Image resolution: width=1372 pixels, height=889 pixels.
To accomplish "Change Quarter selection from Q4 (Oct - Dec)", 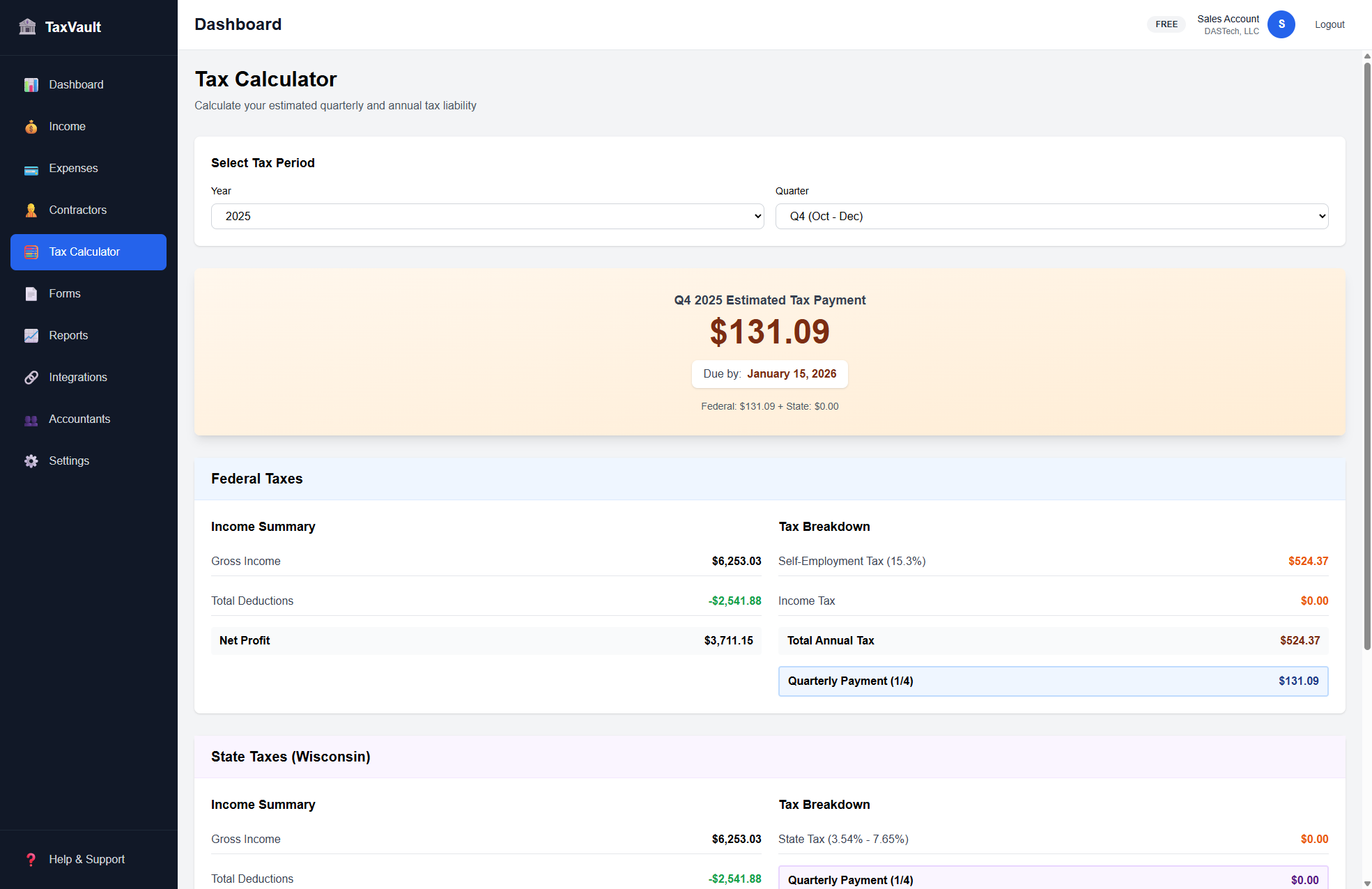I will tap(1051, 216).
